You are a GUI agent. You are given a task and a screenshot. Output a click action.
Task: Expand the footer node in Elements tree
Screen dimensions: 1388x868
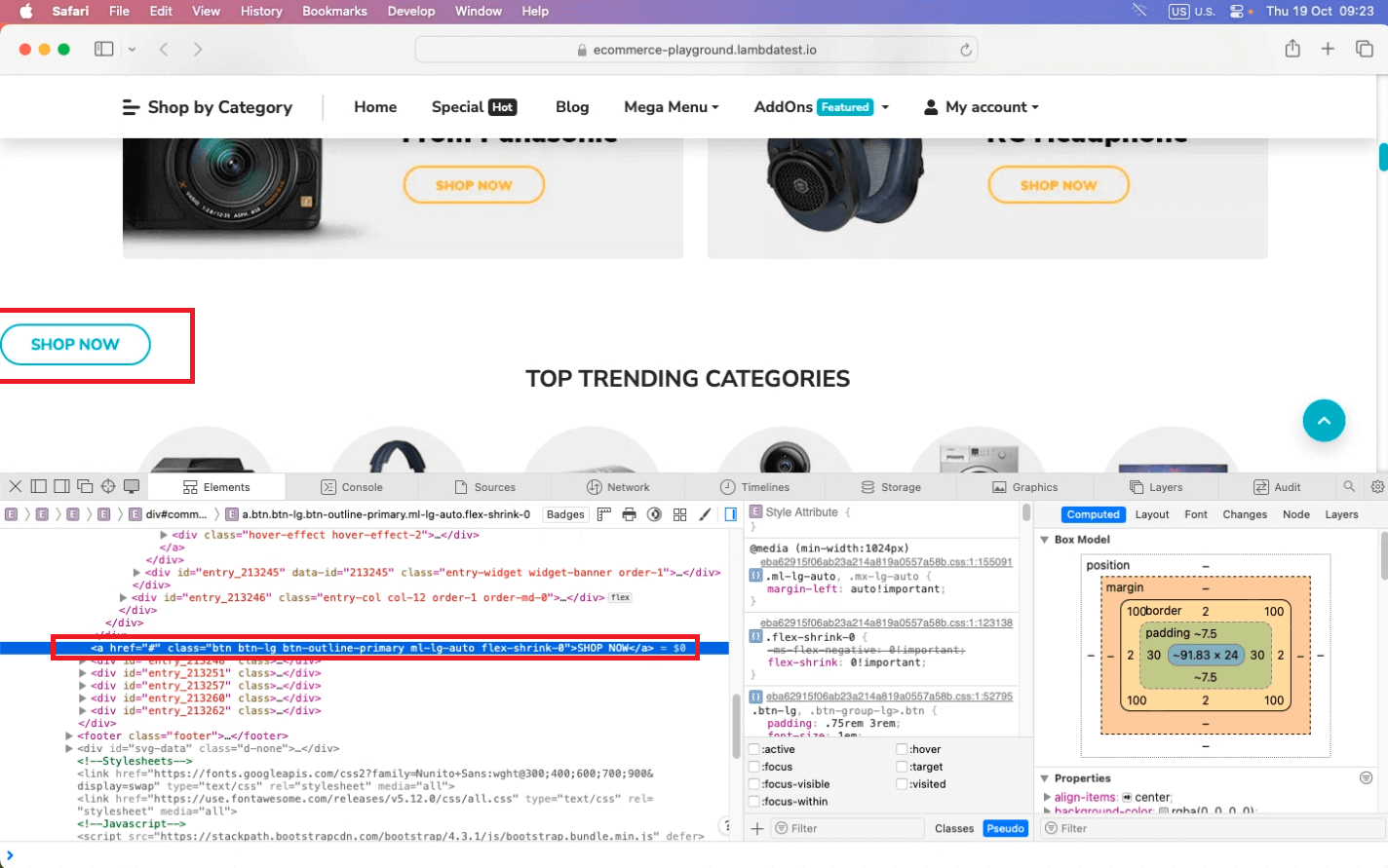[66, 735]
